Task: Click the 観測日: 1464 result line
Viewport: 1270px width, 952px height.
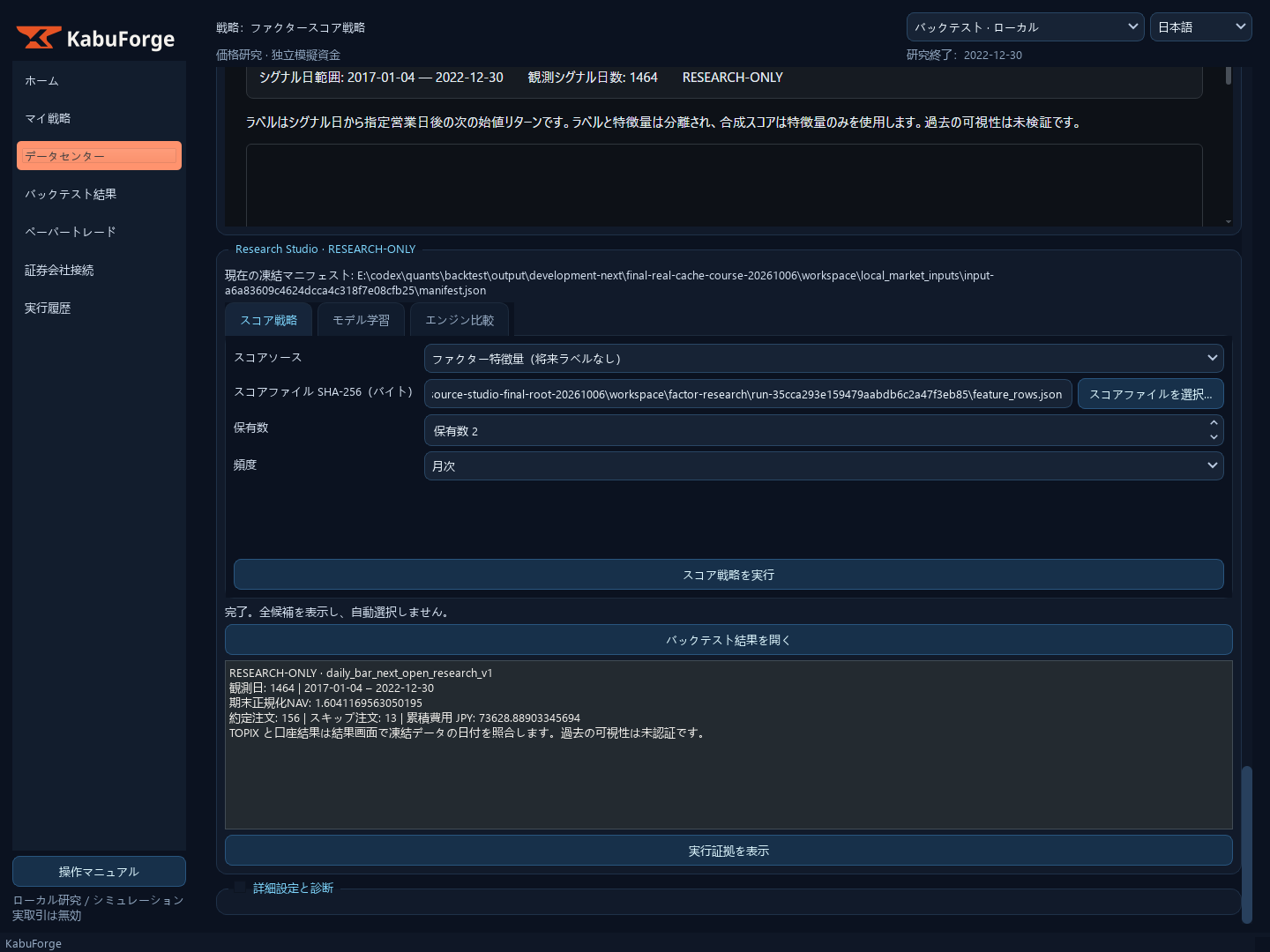Action: (x=332, y=688)
